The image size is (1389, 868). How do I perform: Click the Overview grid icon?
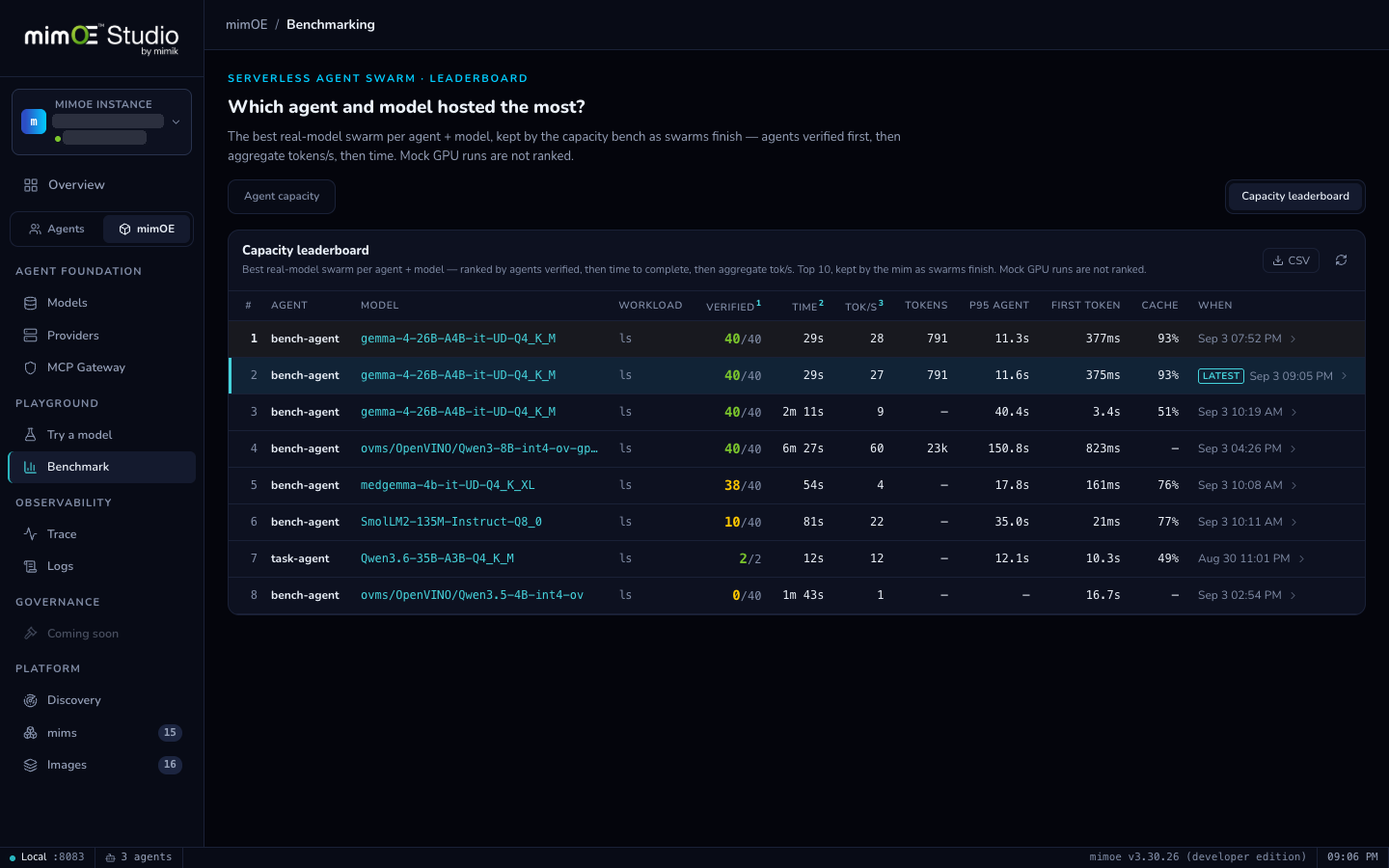coord(31,185)
